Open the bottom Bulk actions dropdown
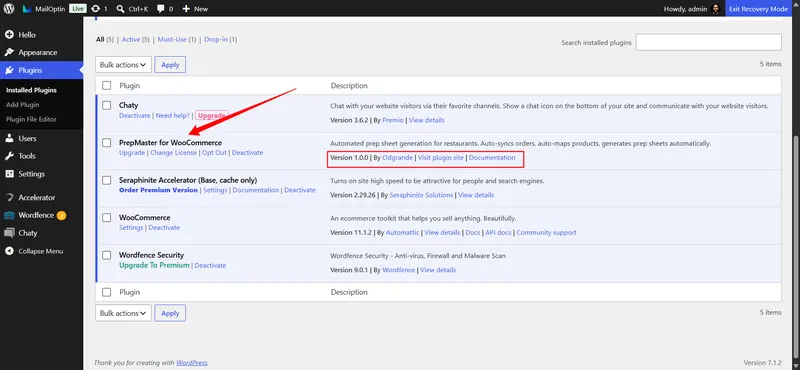This screenshot has width=800, height=370. (123, 313)
